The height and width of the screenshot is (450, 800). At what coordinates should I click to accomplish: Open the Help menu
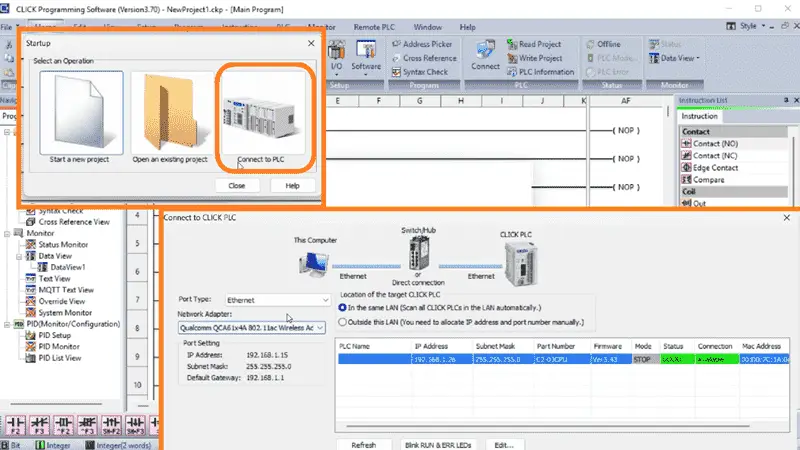467,27
